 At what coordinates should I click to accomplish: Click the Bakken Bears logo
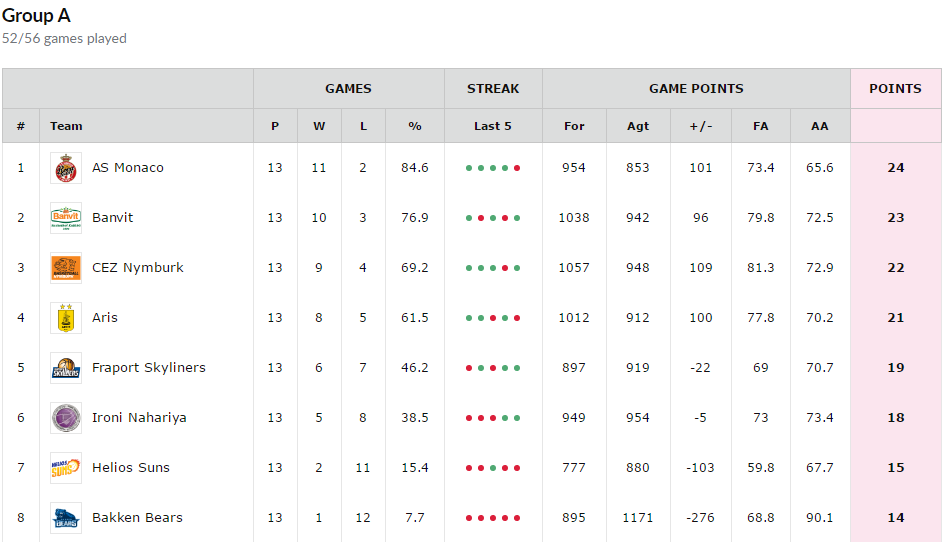point(66,517)
